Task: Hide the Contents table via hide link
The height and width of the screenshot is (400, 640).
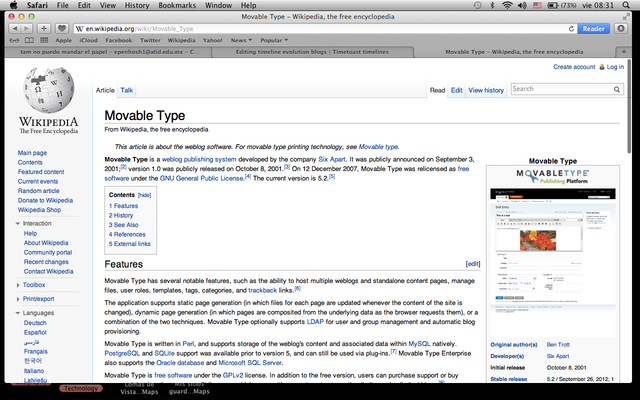Action: coord(144,196)
